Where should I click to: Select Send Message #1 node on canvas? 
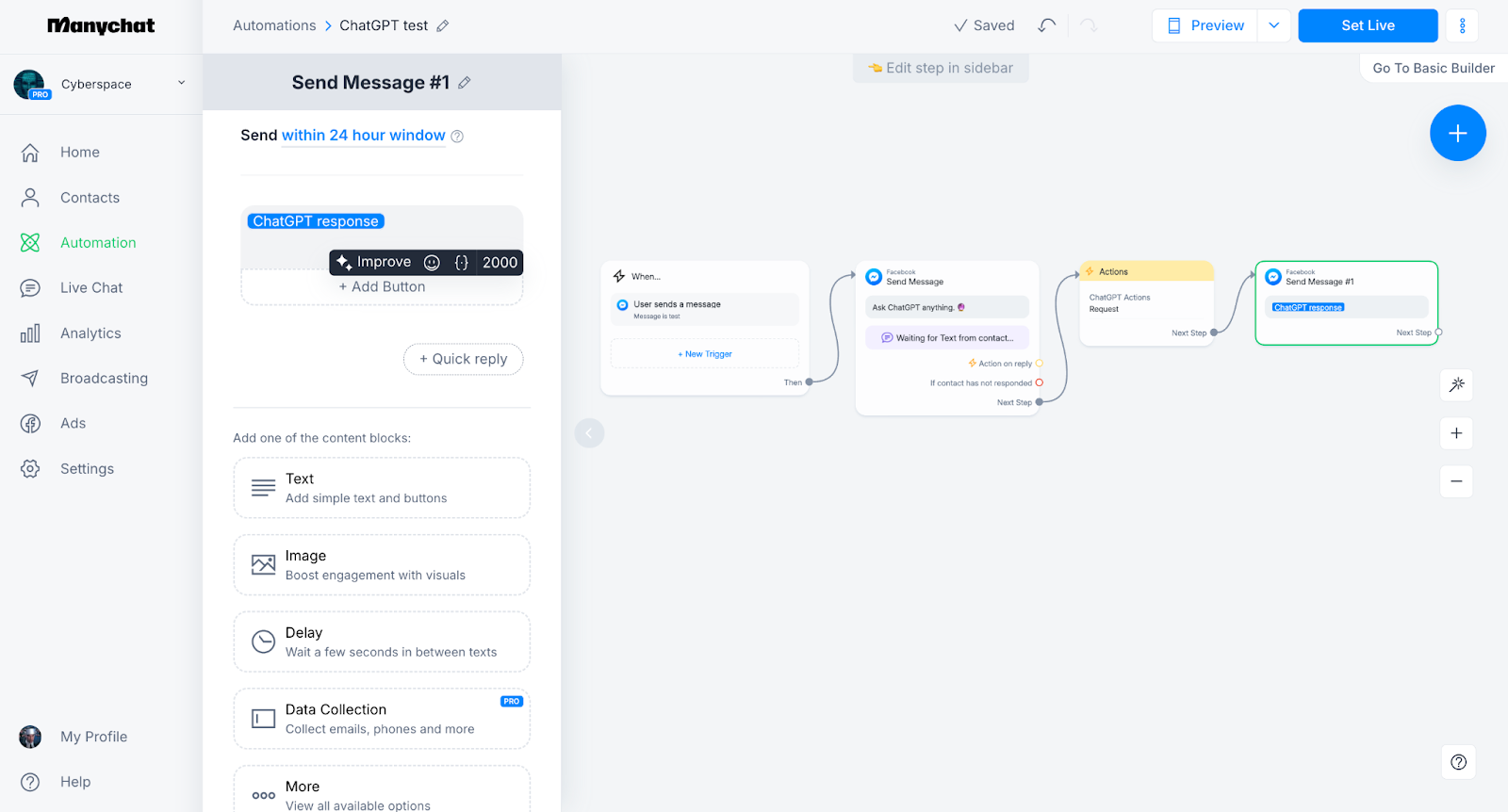(1347, 303)
